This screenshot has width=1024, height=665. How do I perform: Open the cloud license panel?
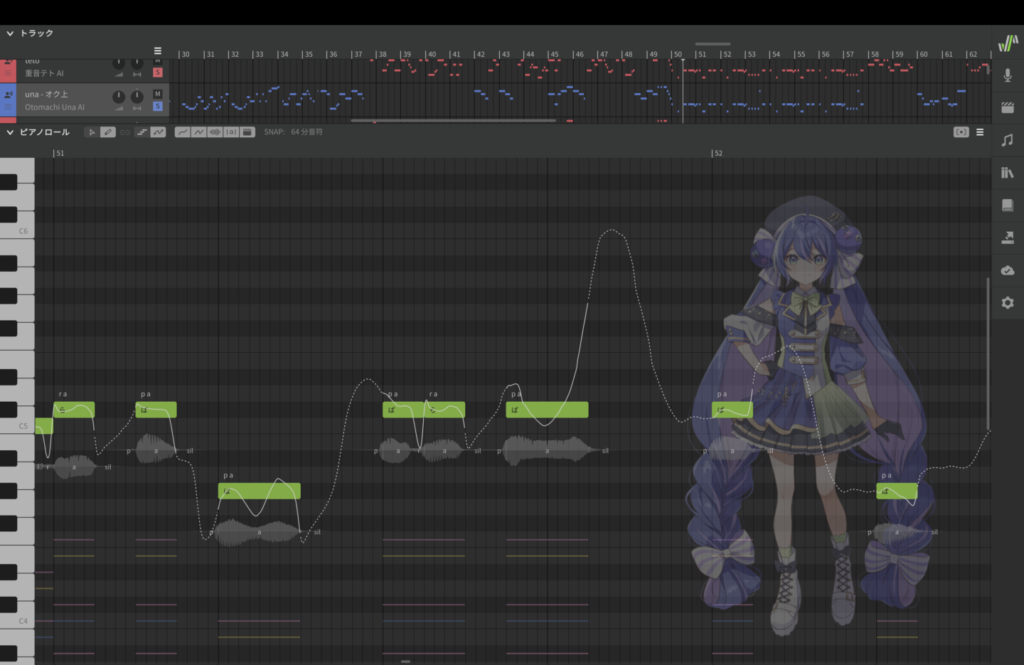tap(1008, 270)
